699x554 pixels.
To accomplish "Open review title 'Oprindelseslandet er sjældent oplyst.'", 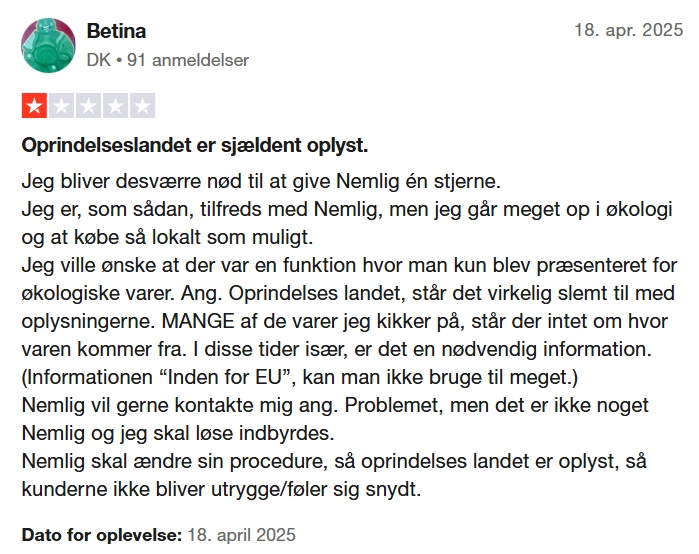I will [x=195, y=146].
